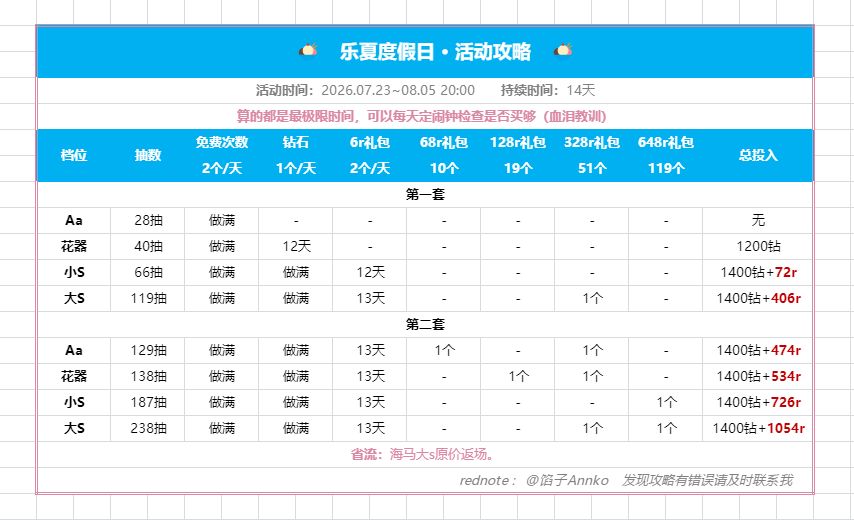
Task: Click the 持续时间: 14天 text
Action: [x=548, y=90]
